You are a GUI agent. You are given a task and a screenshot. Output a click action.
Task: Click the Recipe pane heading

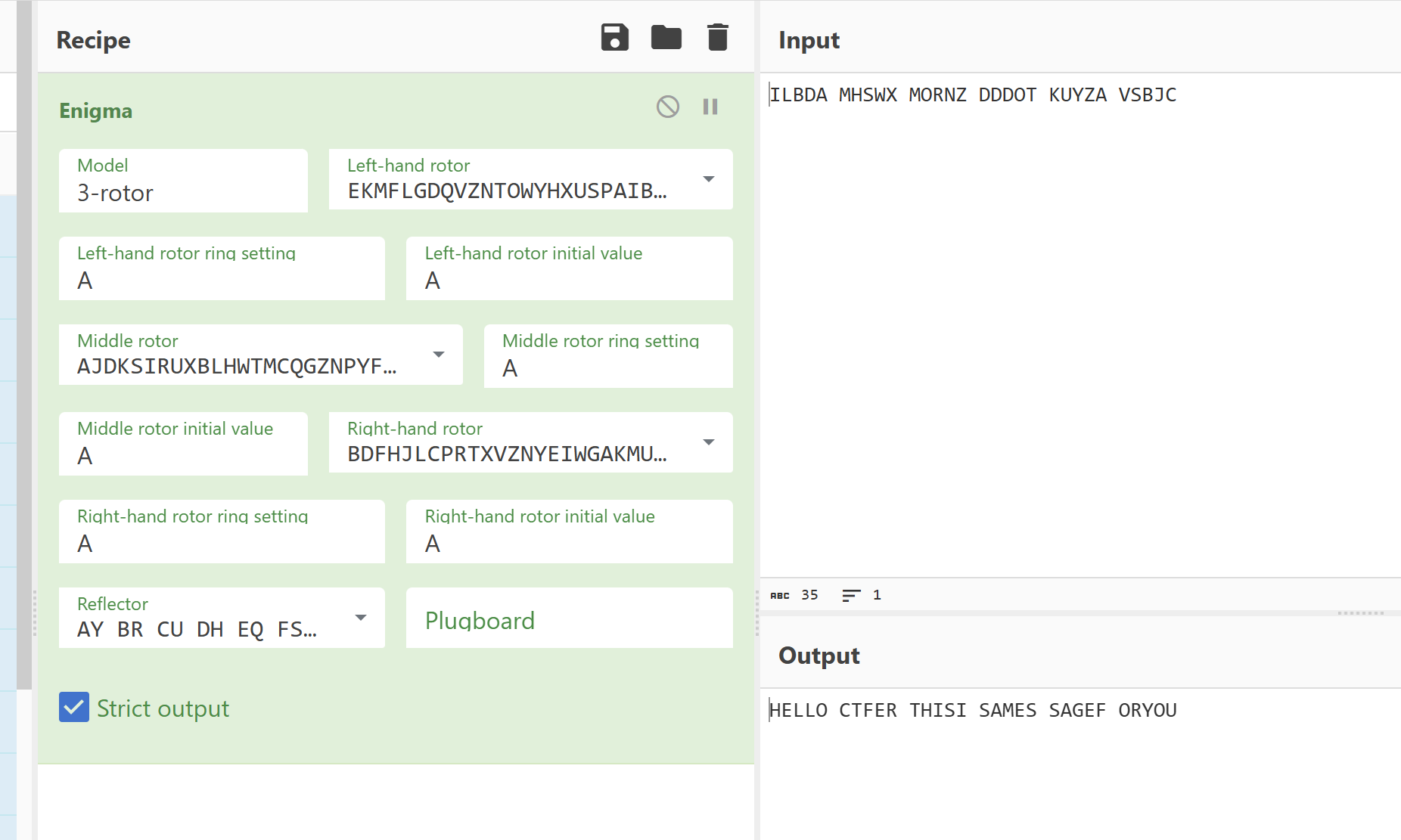(x=93, y=39)
